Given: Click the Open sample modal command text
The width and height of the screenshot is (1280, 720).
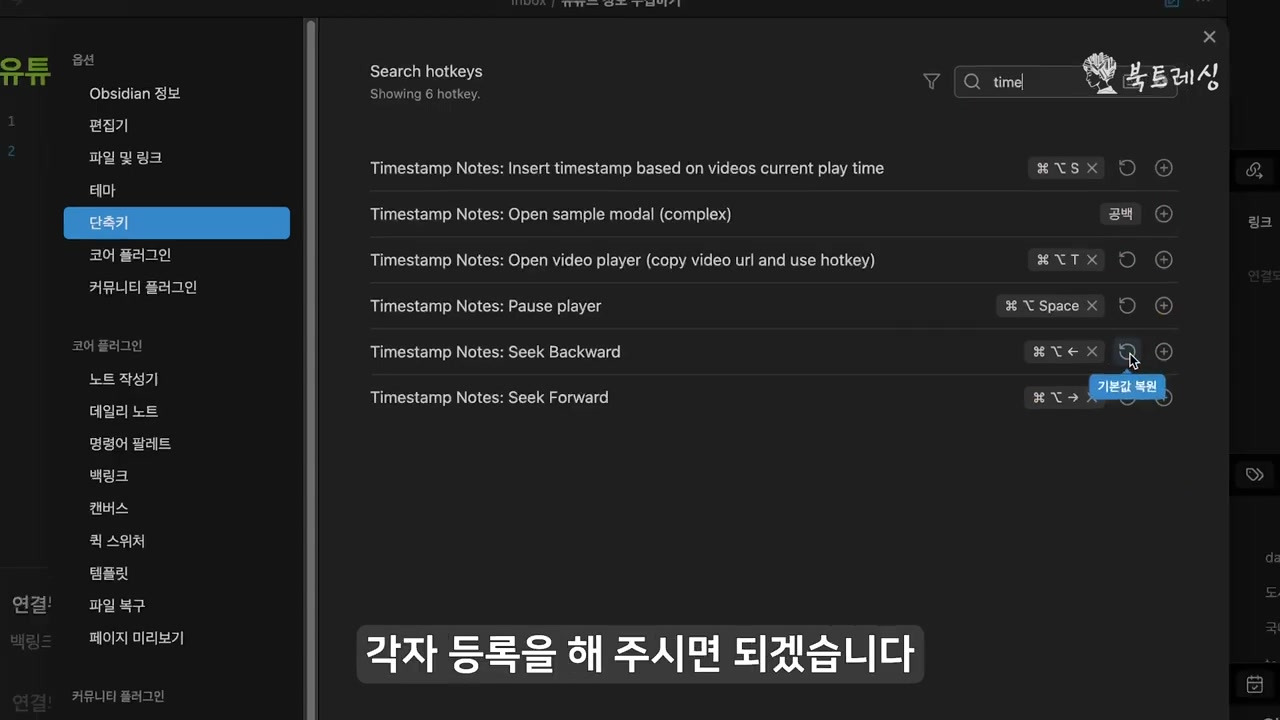Looking at the screenshot, I should (x=551, y=214).
